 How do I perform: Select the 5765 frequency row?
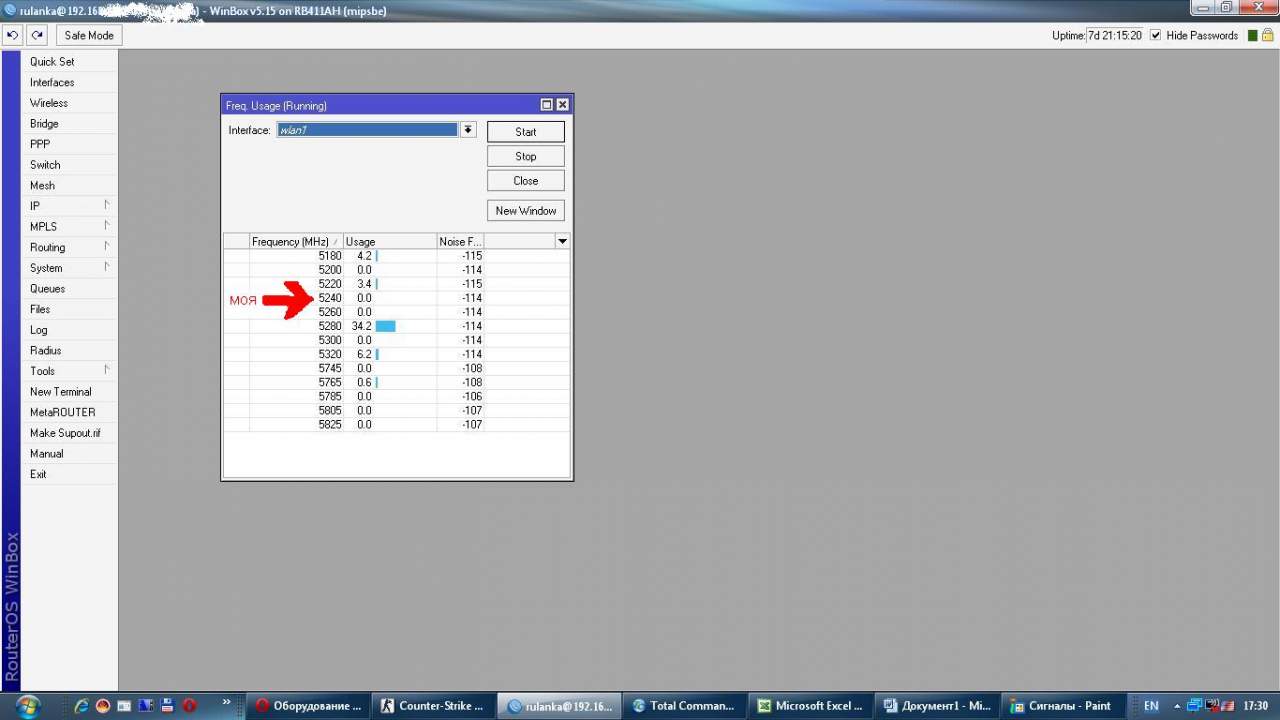[x=396, y=382]
